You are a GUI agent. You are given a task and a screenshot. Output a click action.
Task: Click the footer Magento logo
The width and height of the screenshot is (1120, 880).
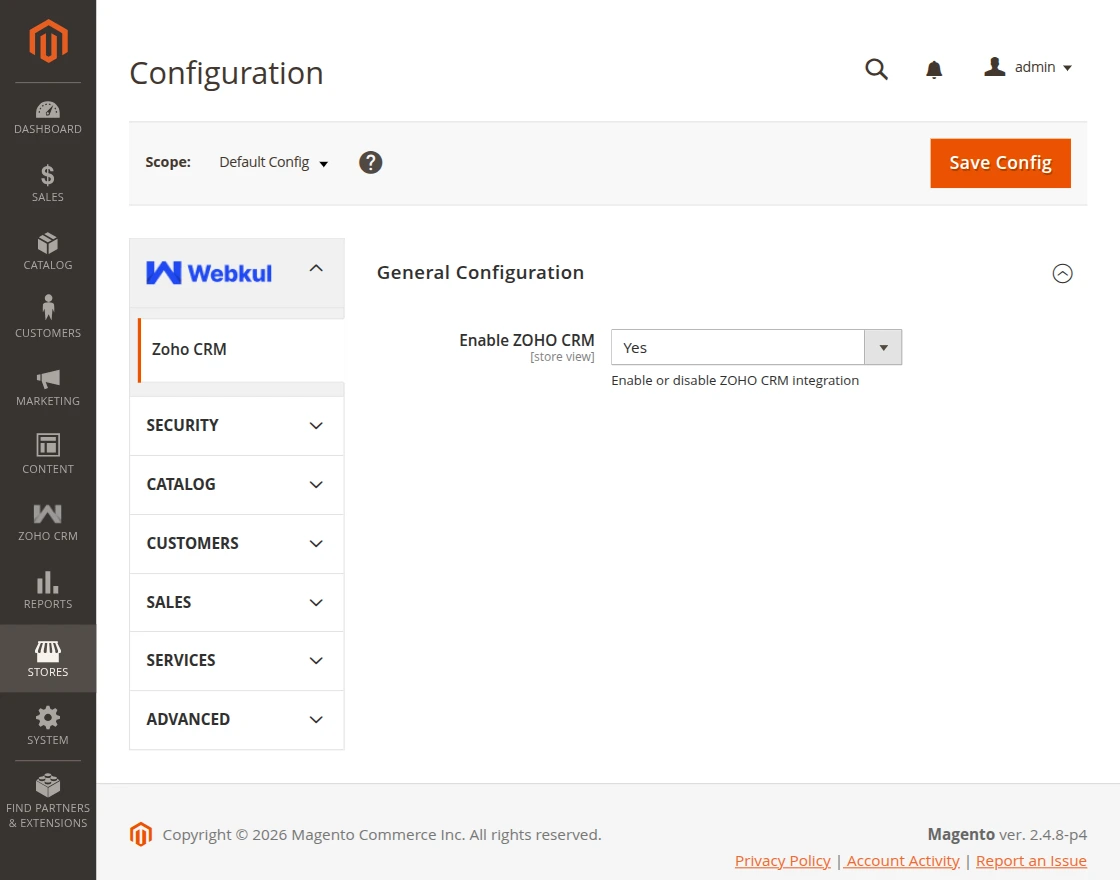[141, 834]
